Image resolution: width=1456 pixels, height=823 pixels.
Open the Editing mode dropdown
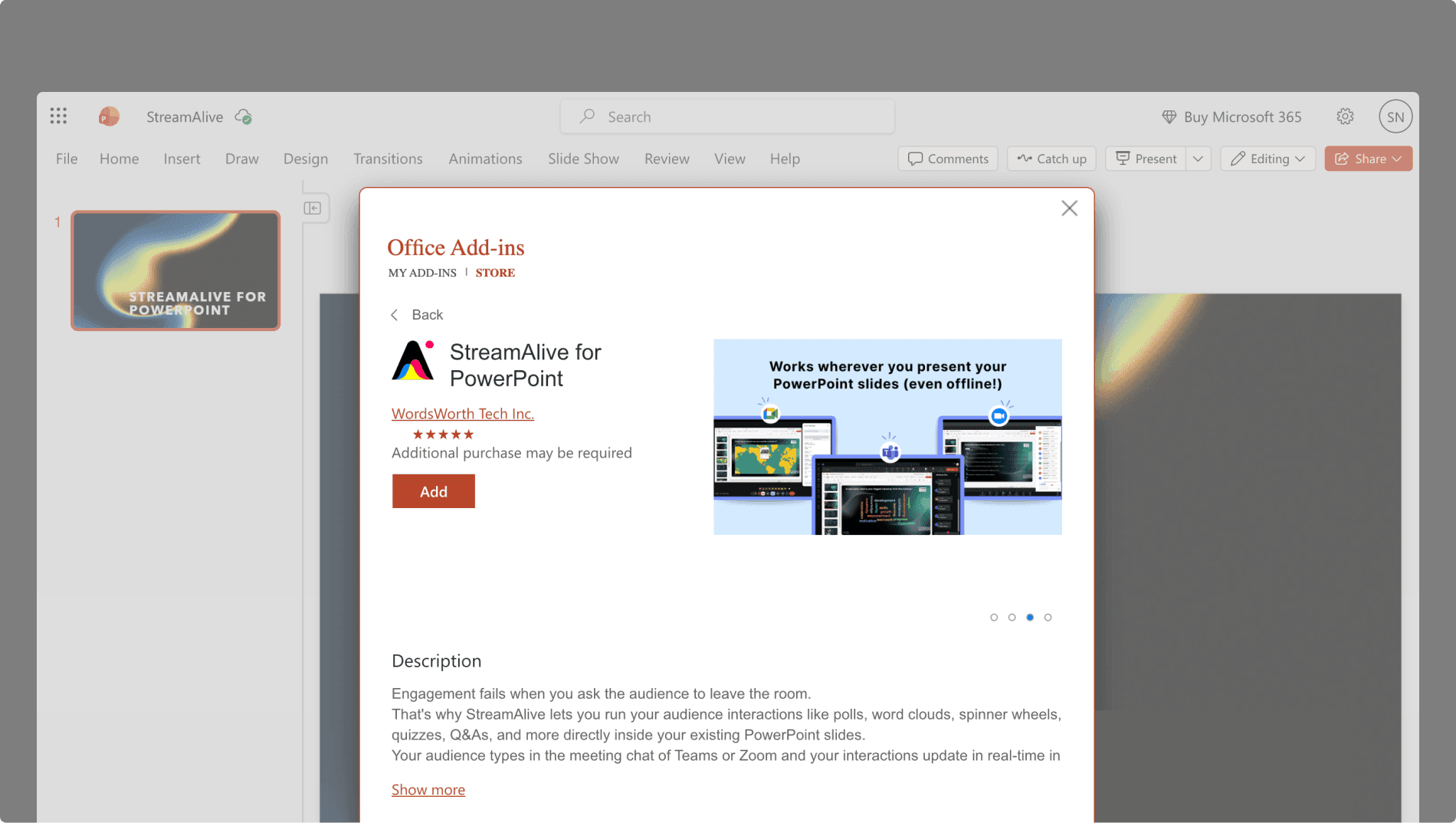click(1267, 159)
